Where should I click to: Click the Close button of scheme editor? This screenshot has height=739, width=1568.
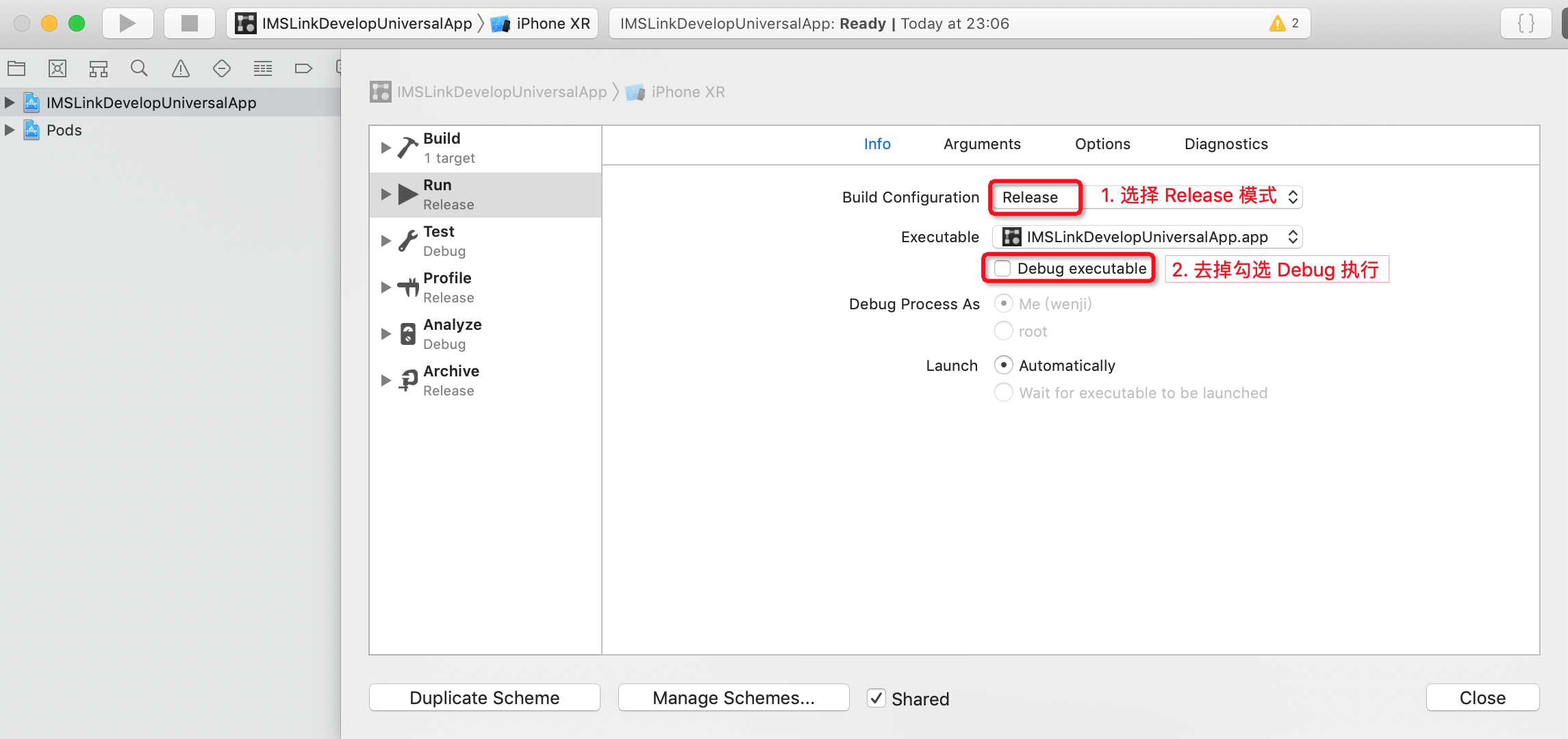pyautogui.click(x=1483, y=698)
